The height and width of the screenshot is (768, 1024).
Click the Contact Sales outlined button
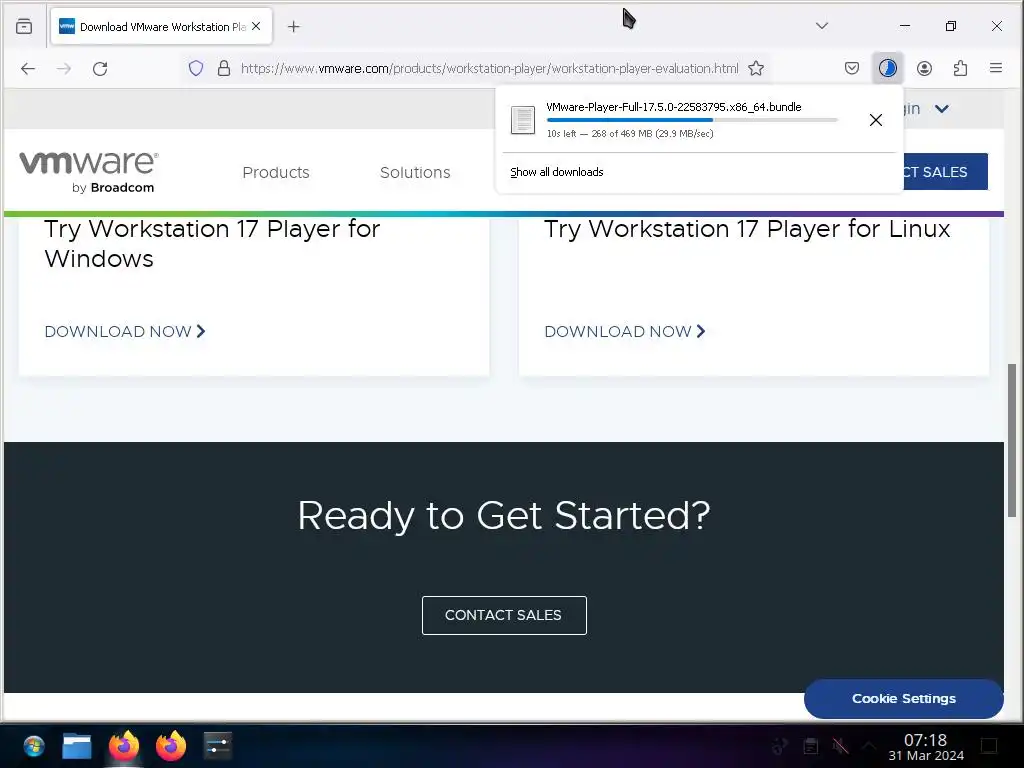pos(504,615)
